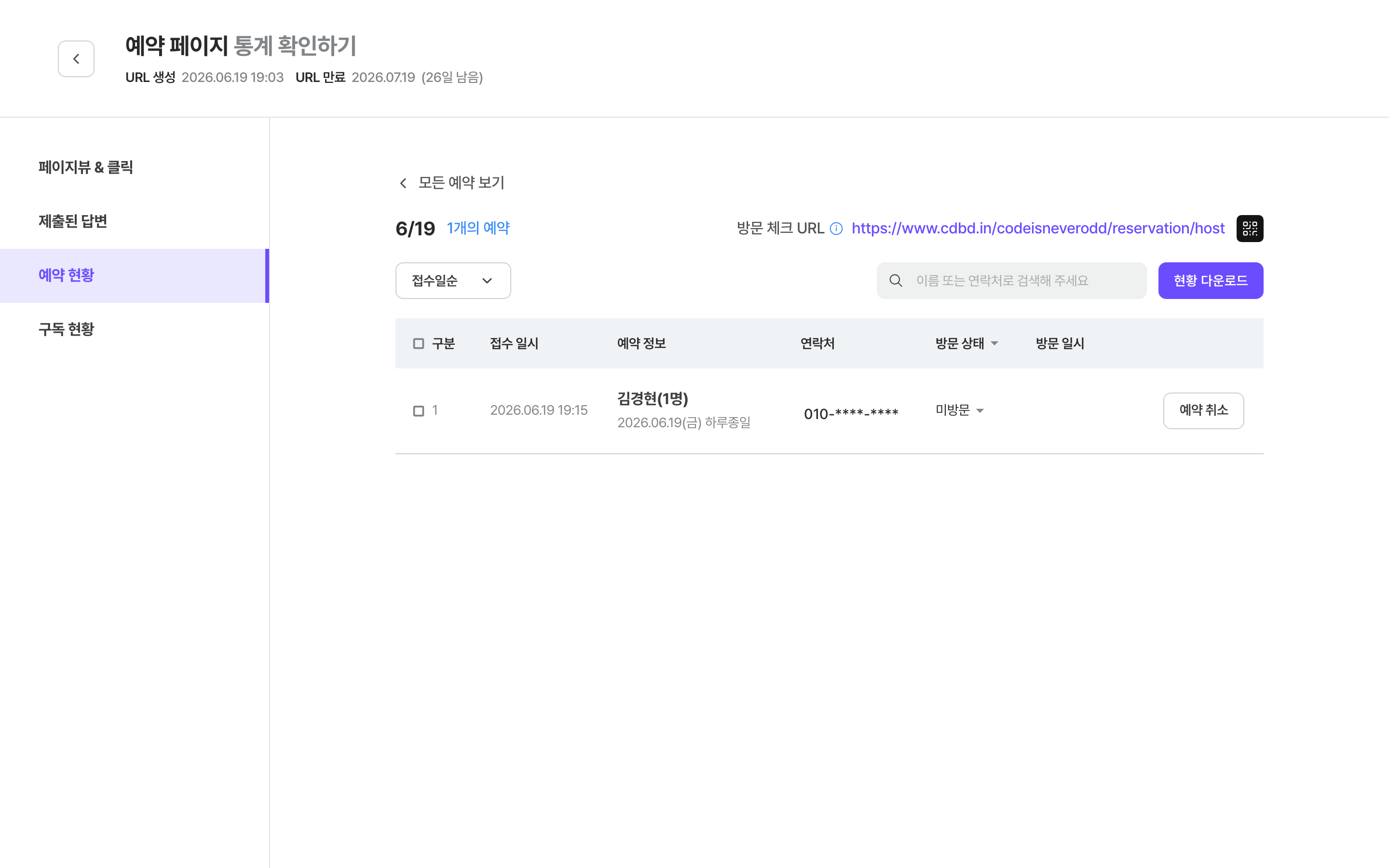Click the received time 2026.06.19 19:15
This screenshot has width=1389, height=868.
point(538,410)
